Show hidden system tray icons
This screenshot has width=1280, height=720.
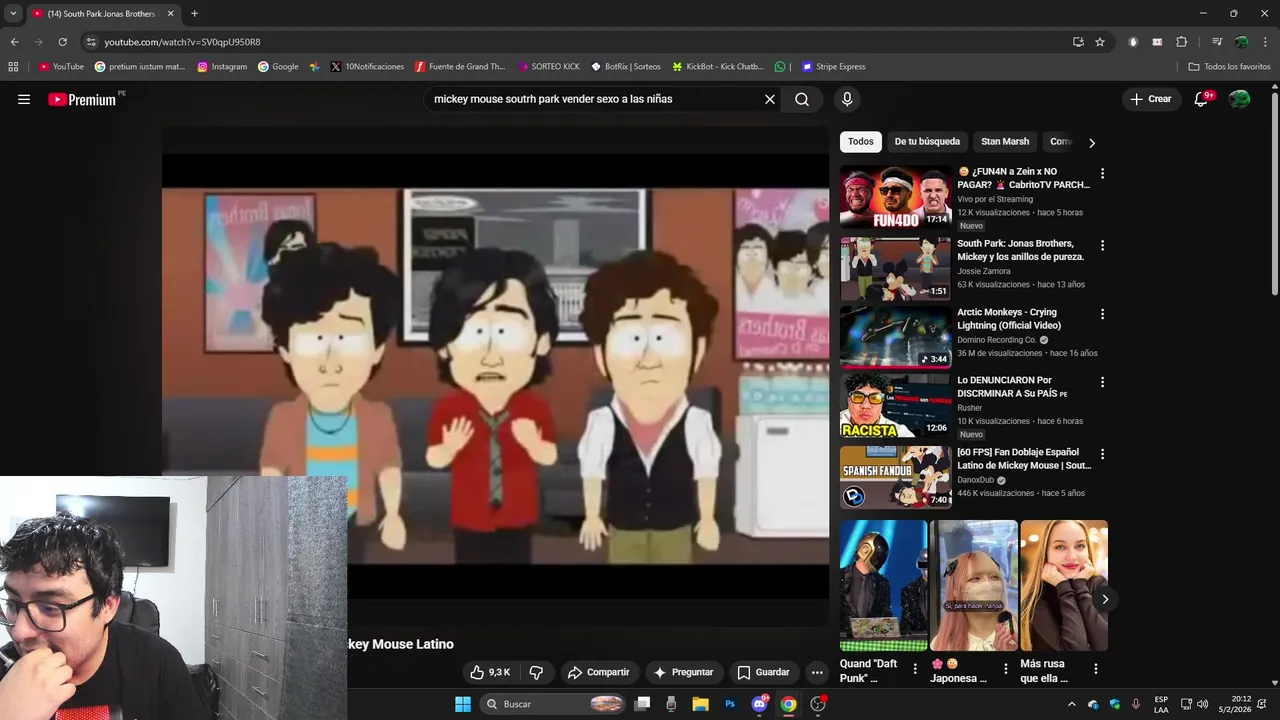[1072, 704]
